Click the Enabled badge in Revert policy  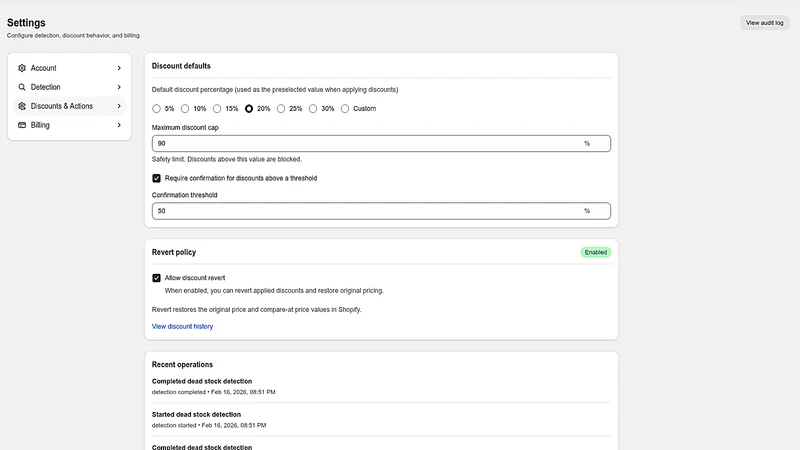coord(595,253)
